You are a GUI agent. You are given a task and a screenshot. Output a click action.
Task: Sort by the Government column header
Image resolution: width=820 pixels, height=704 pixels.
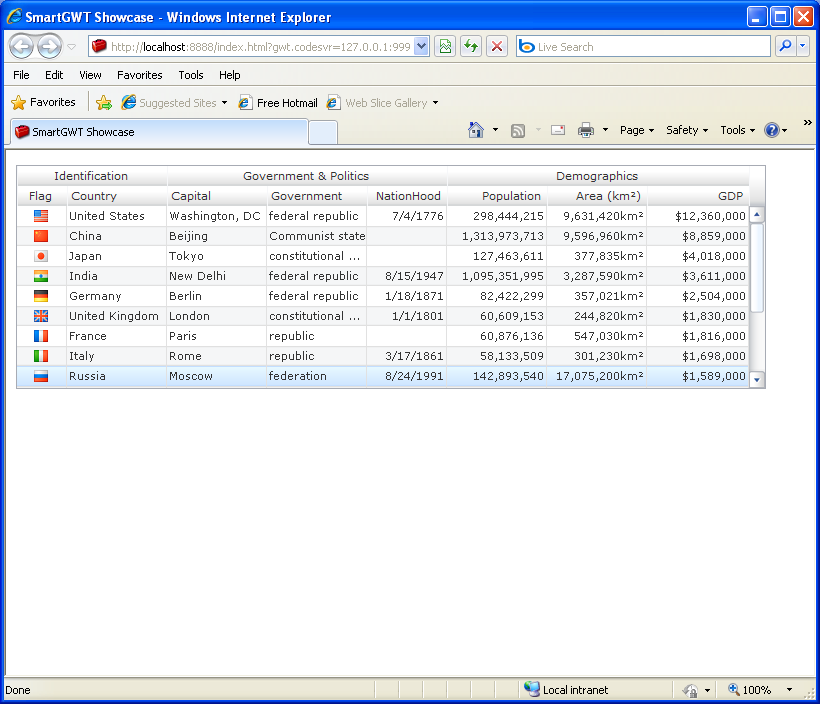(x=316, y=196)
